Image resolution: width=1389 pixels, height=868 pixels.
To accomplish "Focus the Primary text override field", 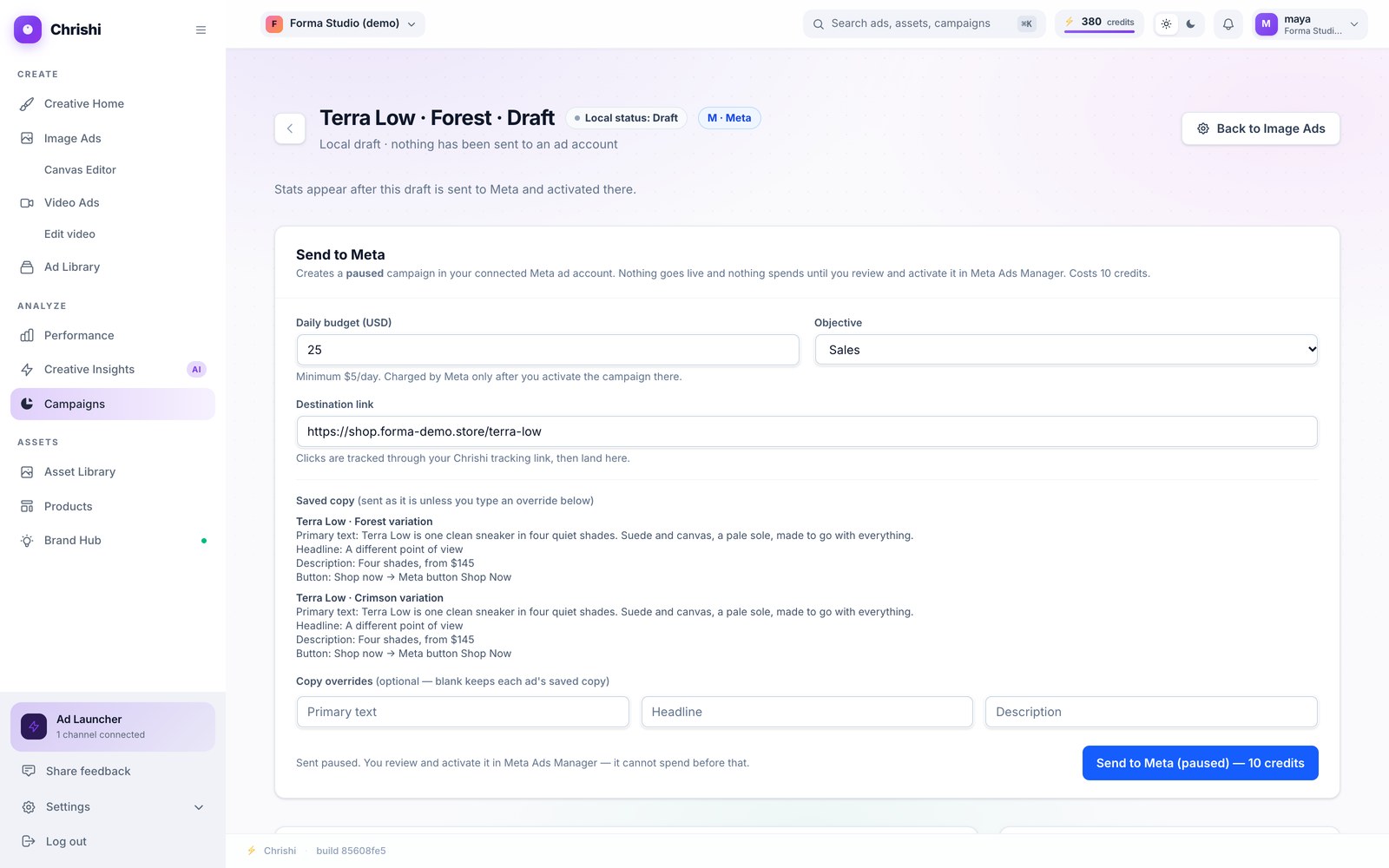I will pos(463,713).
